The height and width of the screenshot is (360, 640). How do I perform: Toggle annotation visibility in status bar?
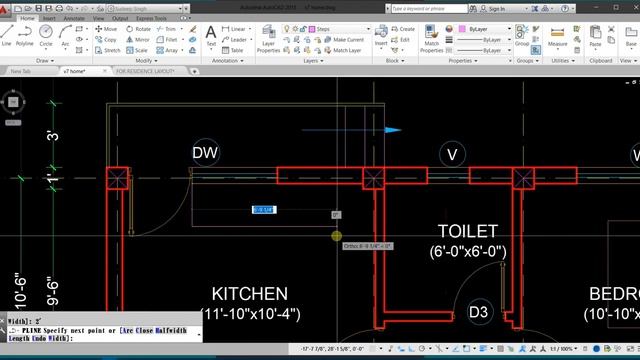pyautogui.click(x=522, y=349)
